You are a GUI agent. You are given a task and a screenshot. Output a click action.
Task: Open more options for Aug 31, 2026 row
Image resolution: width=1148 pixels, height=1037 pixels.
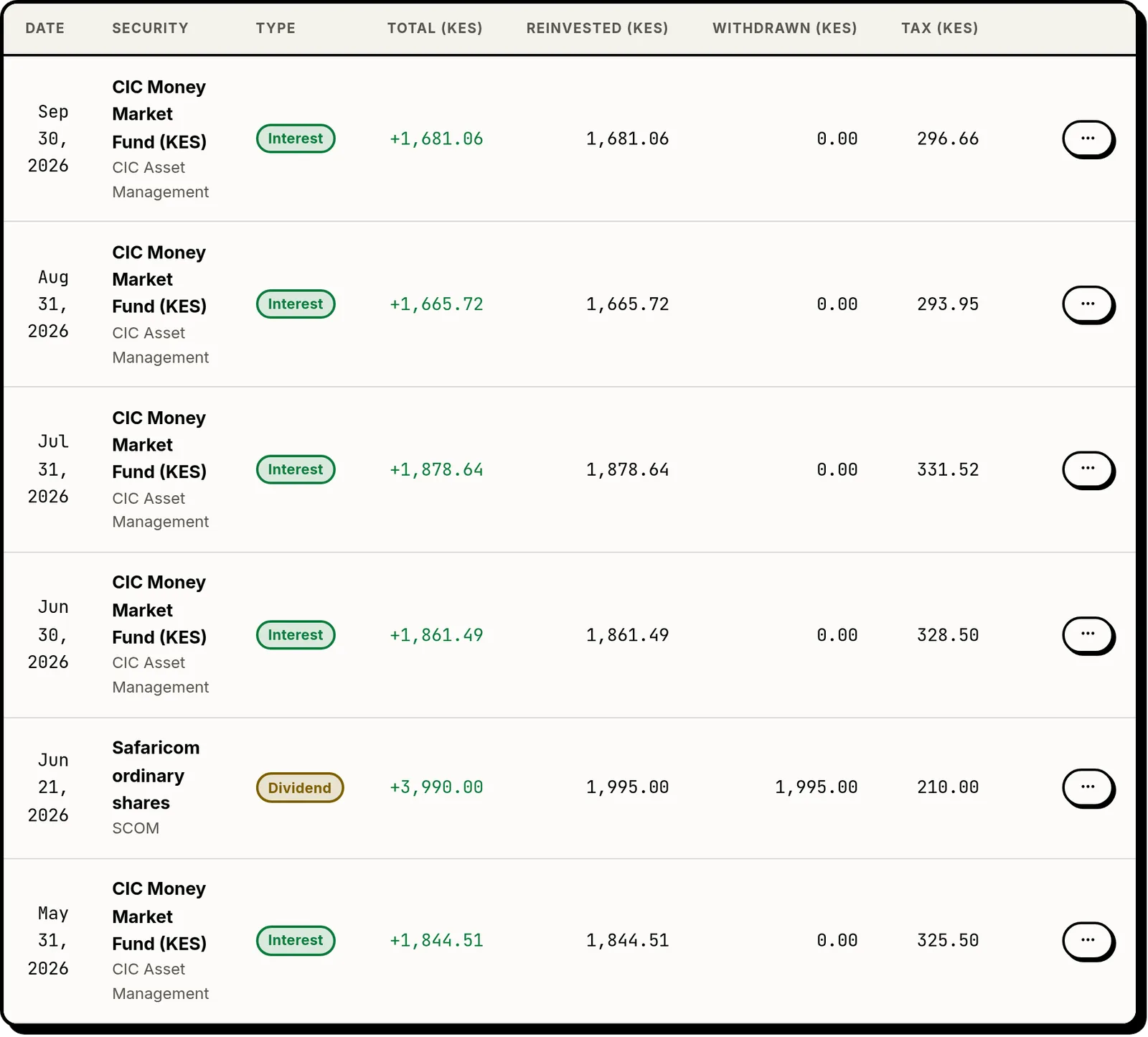[1088, 304]
